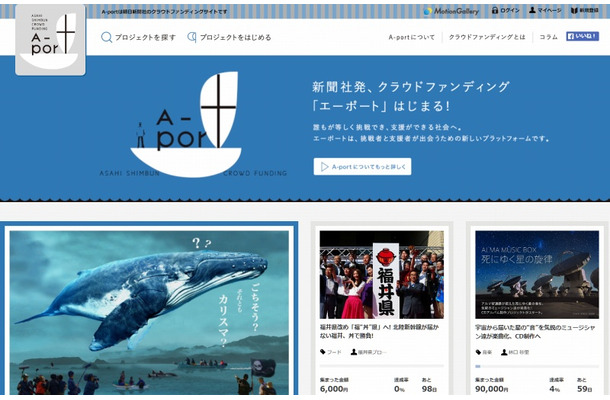Click the Fukui project funding progress bar
The height and width of the screenshot is (400, 610).
381,366
